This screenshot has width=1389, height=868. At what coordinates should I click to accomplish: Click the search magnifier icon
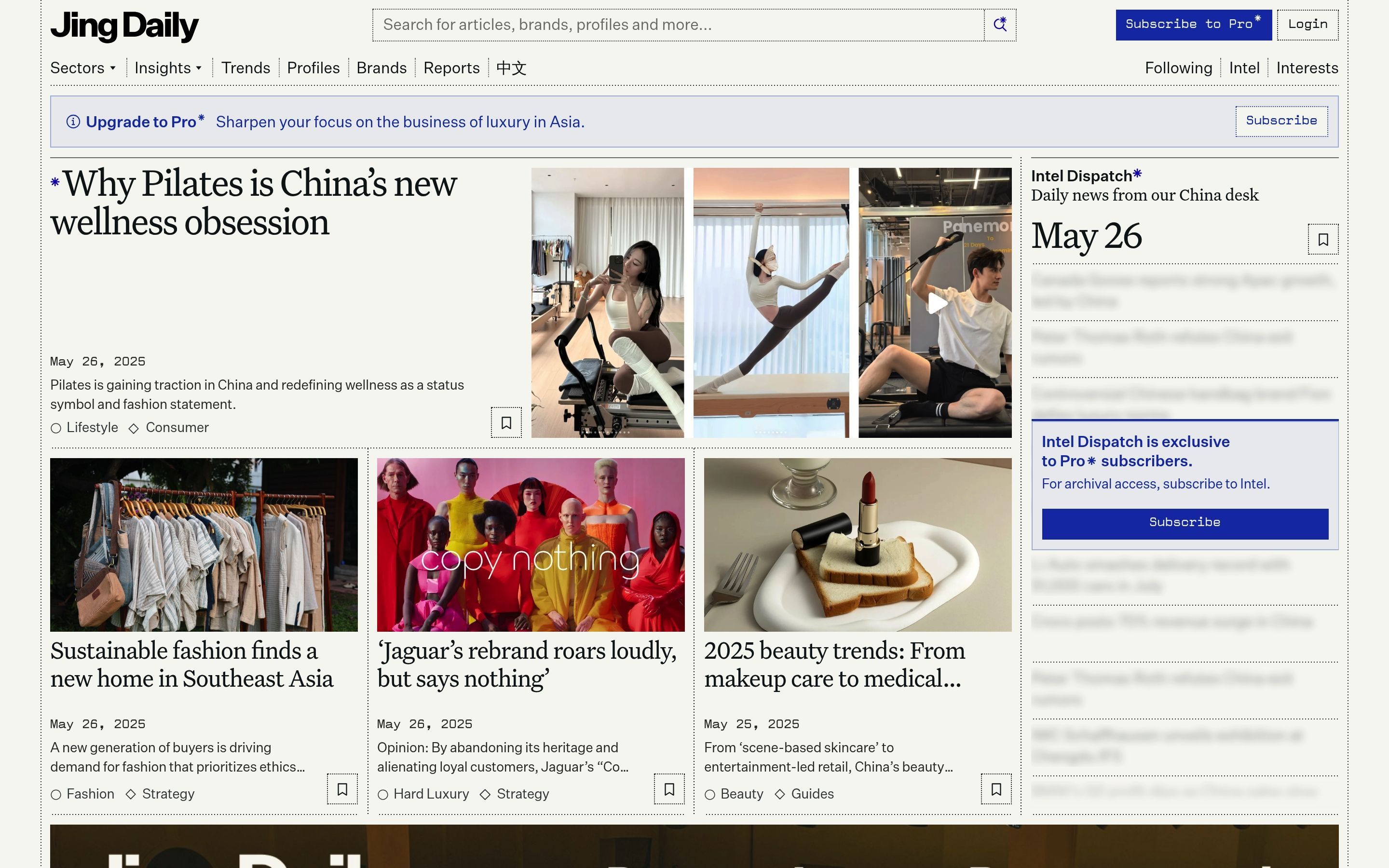[1000, 25]
